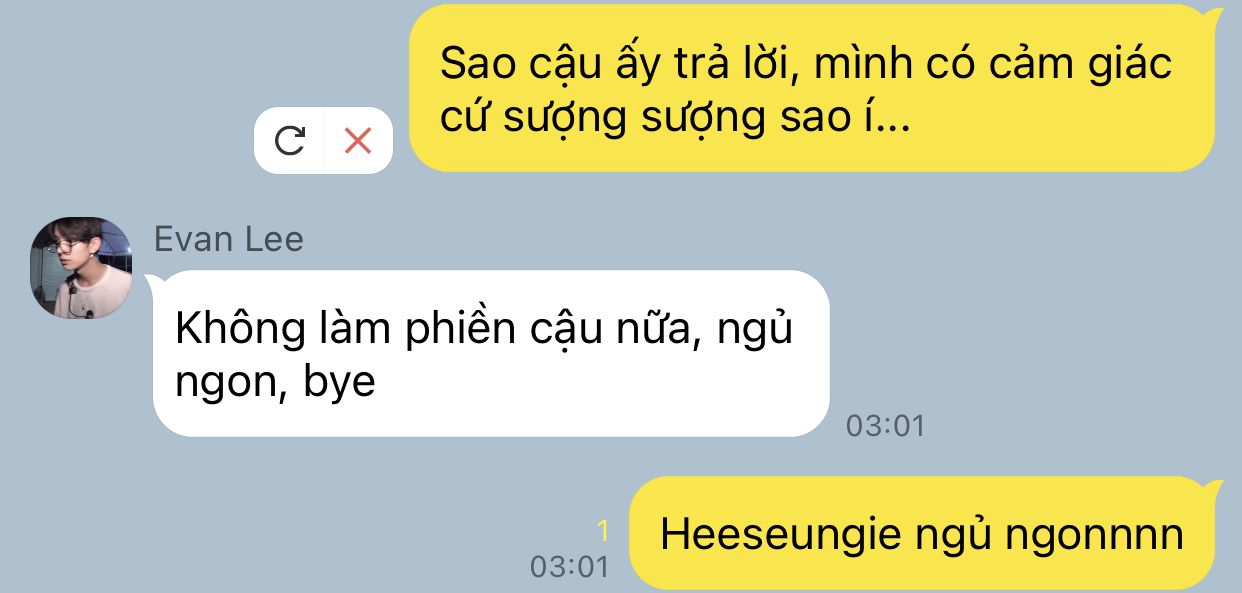
Task: Resend the failed message with retry icon
Action: (x=289, y=141)
